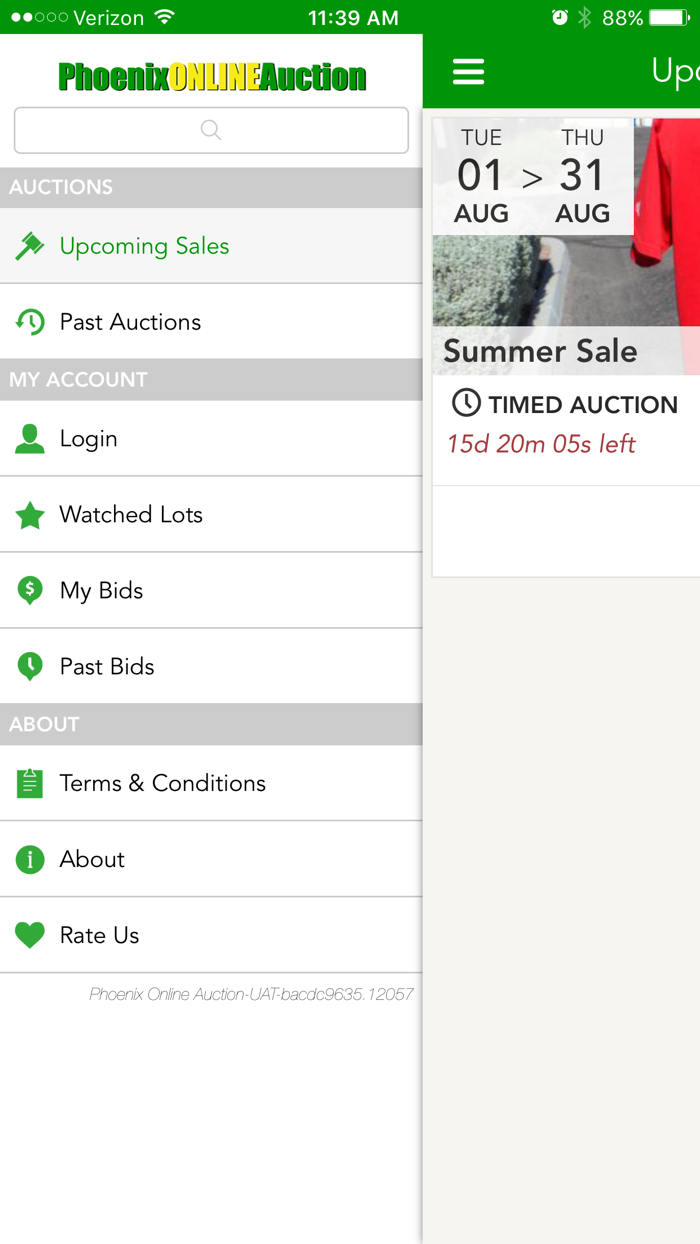Image resolution: width=700 pixels, height=1244 pixels.
Task: Select the Upcoming Sales gavel icon
Action: point(30,245)
